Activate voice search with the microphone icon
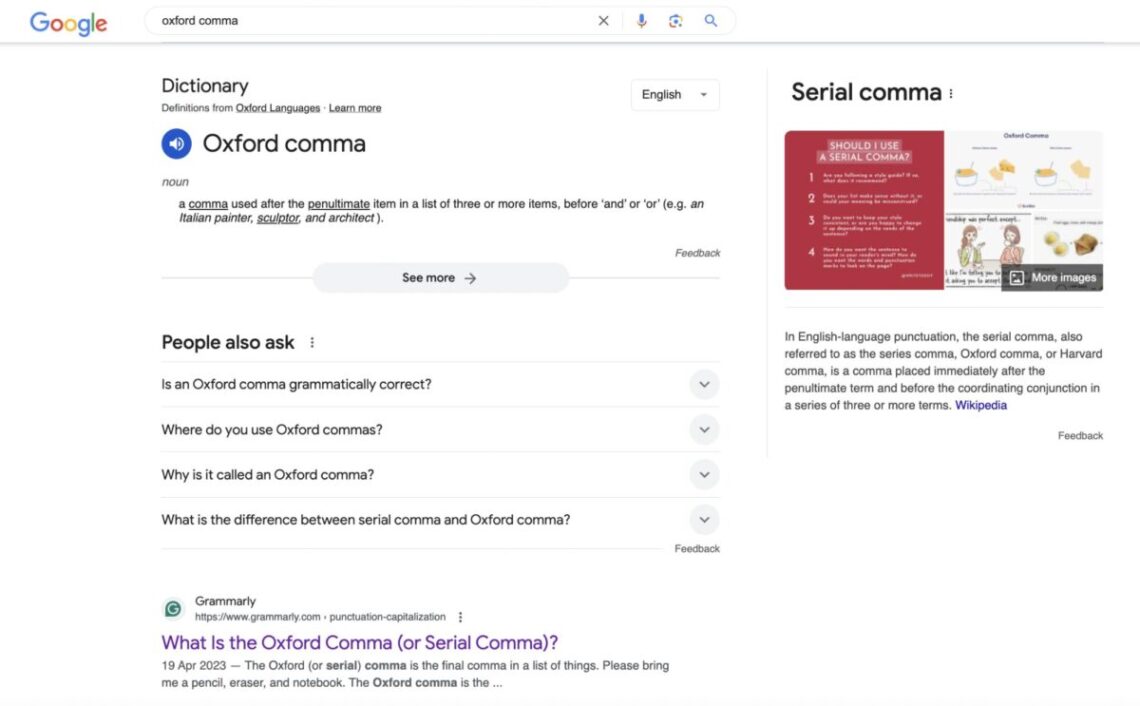 tap(641, 20)
